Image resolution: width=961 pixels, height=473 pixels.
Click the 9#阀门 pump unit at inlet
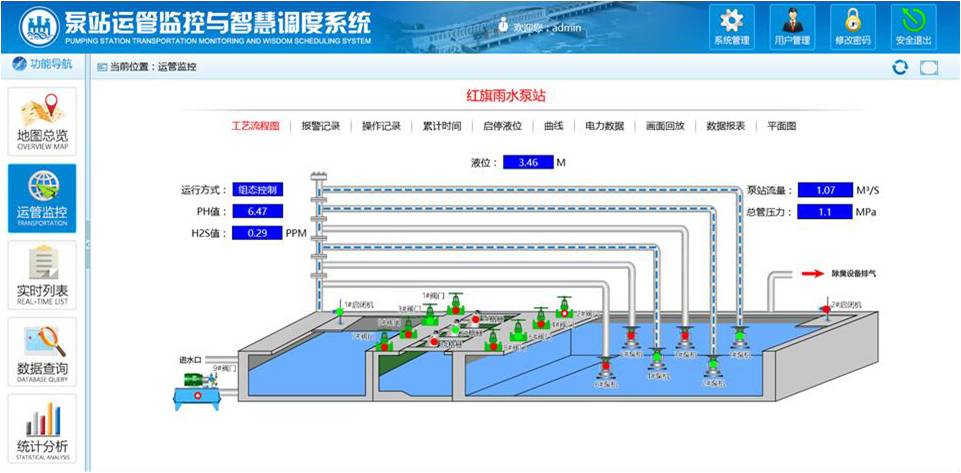pyautogui.click(x=197, y=382)
